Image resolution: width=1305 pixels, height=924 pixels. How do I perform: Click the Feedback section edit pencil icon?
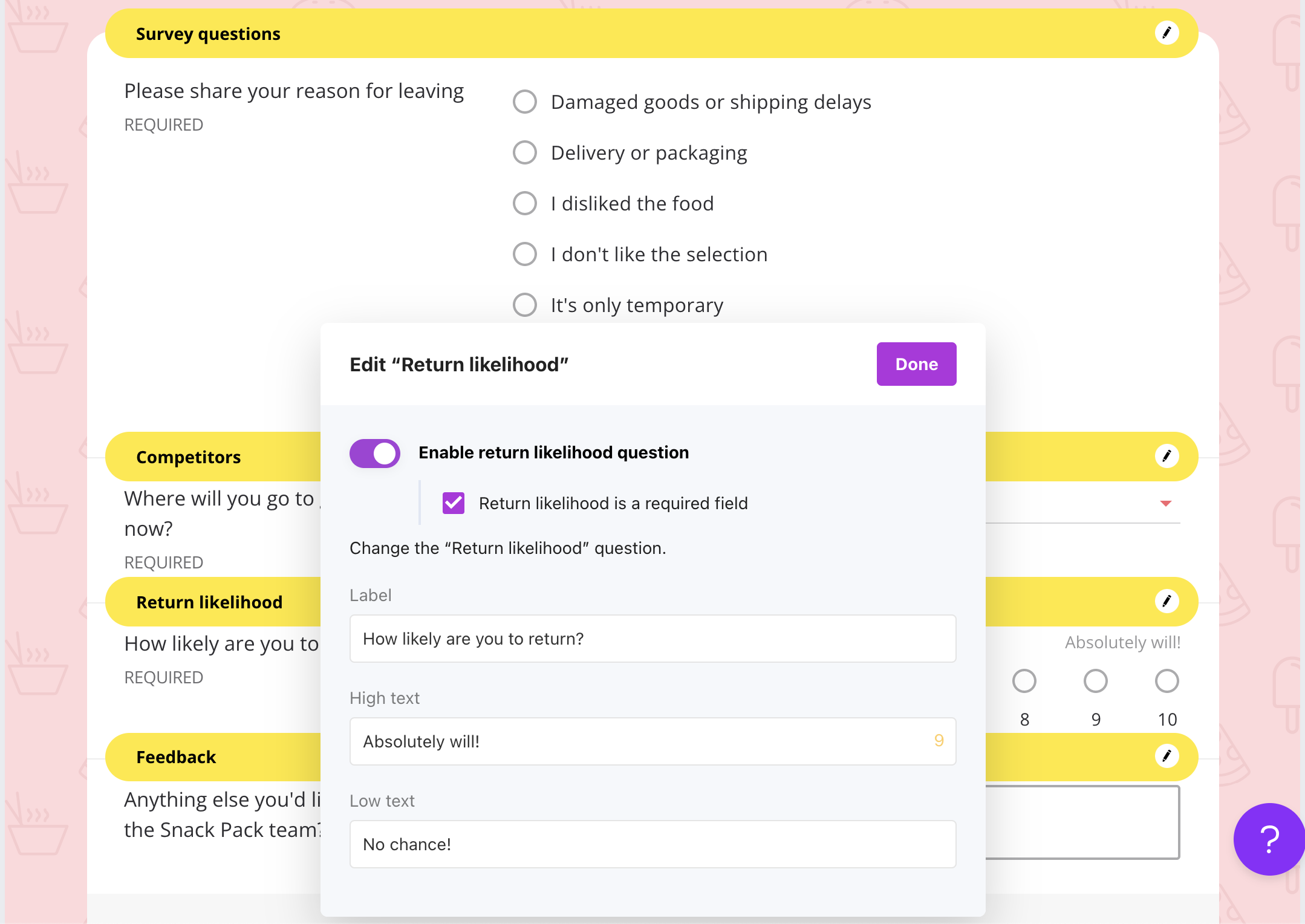click(1167, 756)
